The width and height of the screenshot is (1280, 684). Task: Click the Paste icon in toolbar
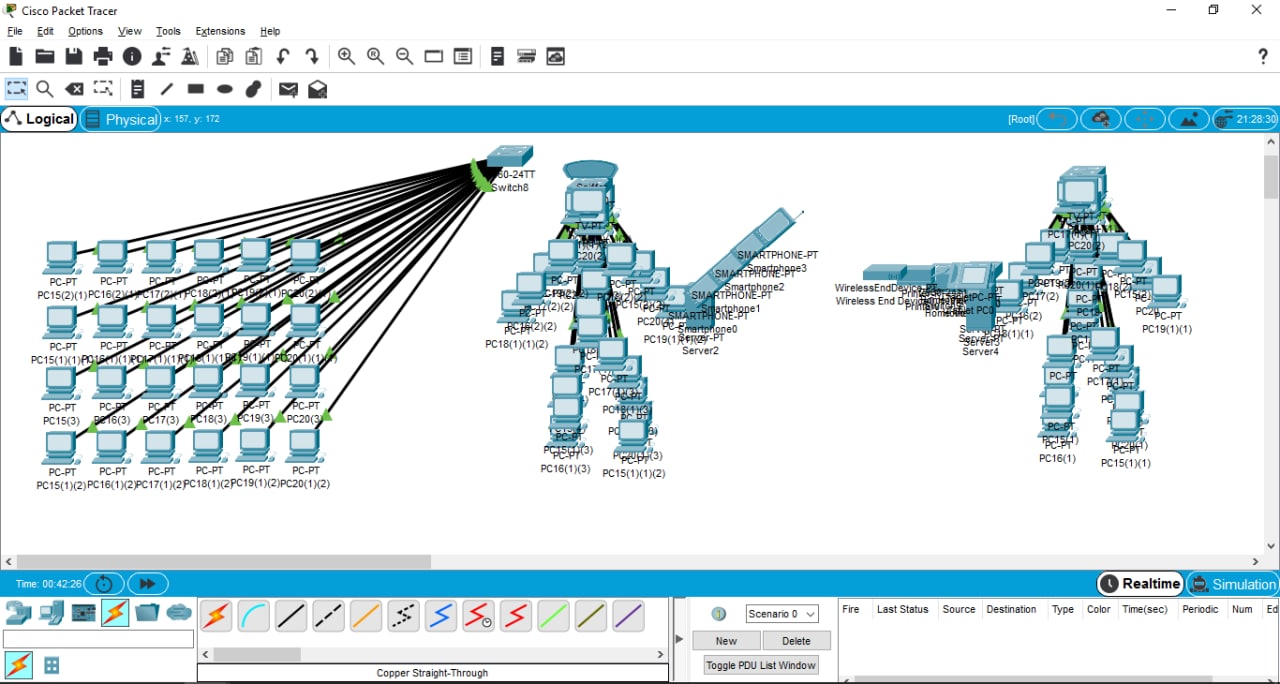pyautogui.click(x=254, y=57)
